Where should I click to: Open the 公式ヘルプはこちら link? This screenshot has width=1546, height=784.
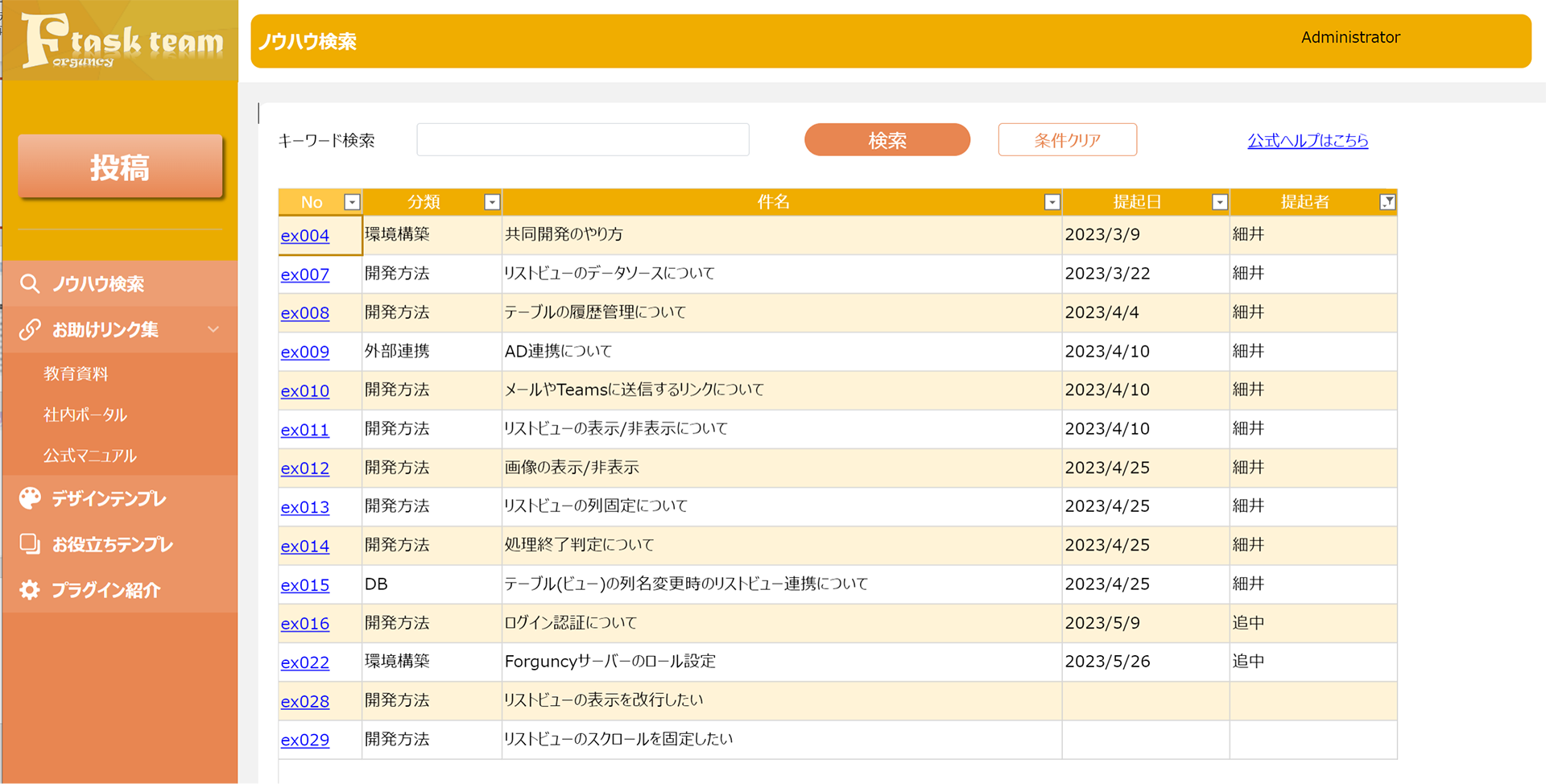click(1307, 140)
